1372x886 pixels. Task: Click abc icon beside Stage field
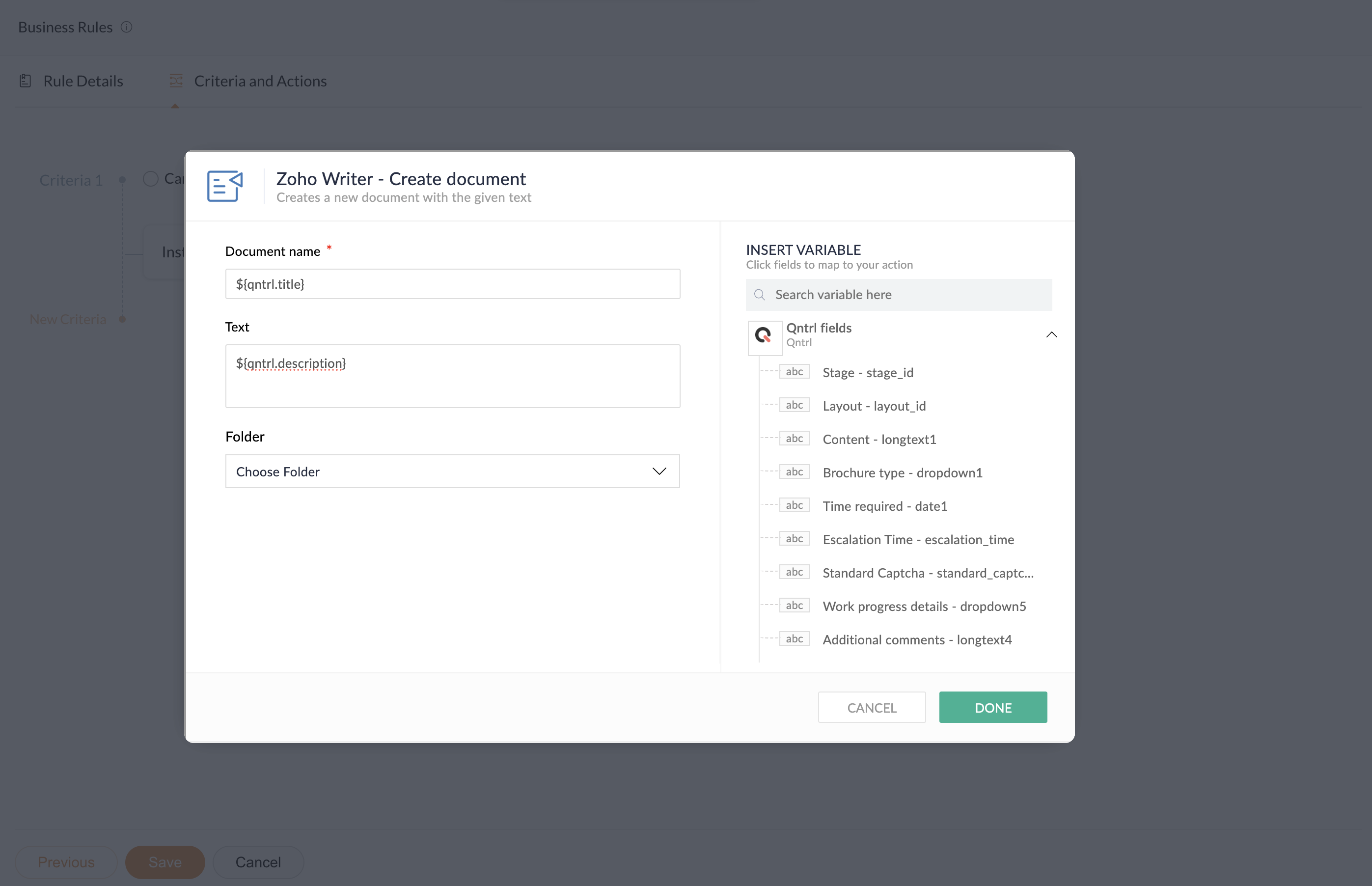click(794, 372)
